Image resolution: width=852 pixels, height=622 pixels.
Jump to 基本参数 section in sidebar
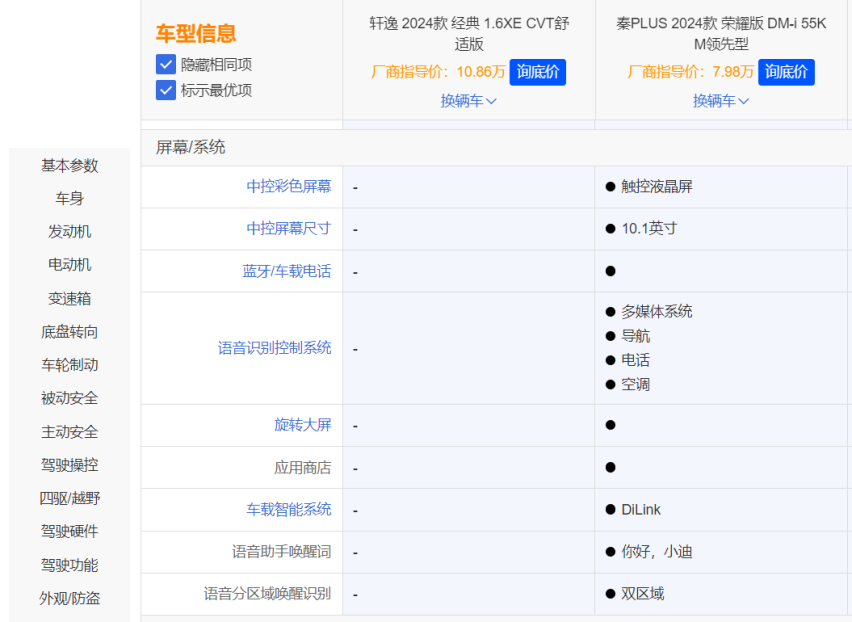coord(70,165)
